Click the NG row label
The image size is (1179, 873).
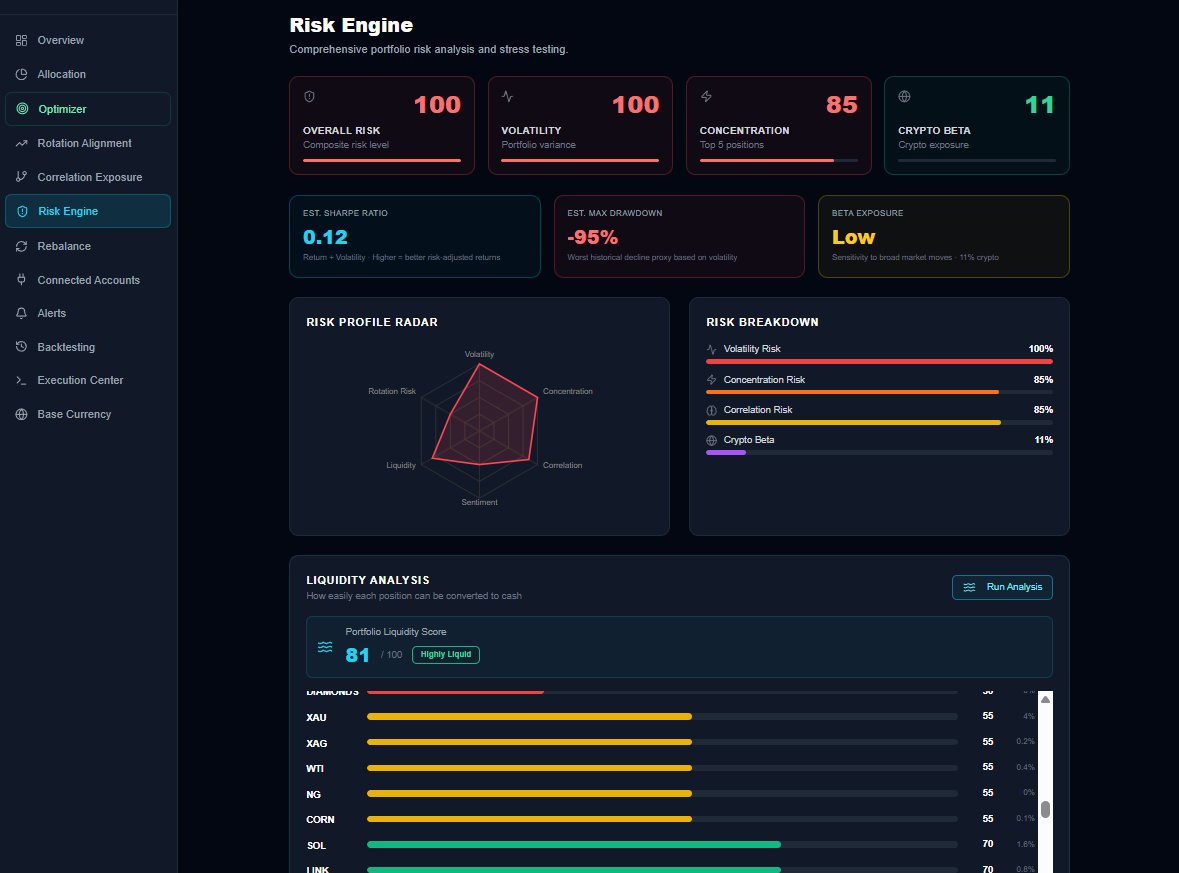(314, 795)
